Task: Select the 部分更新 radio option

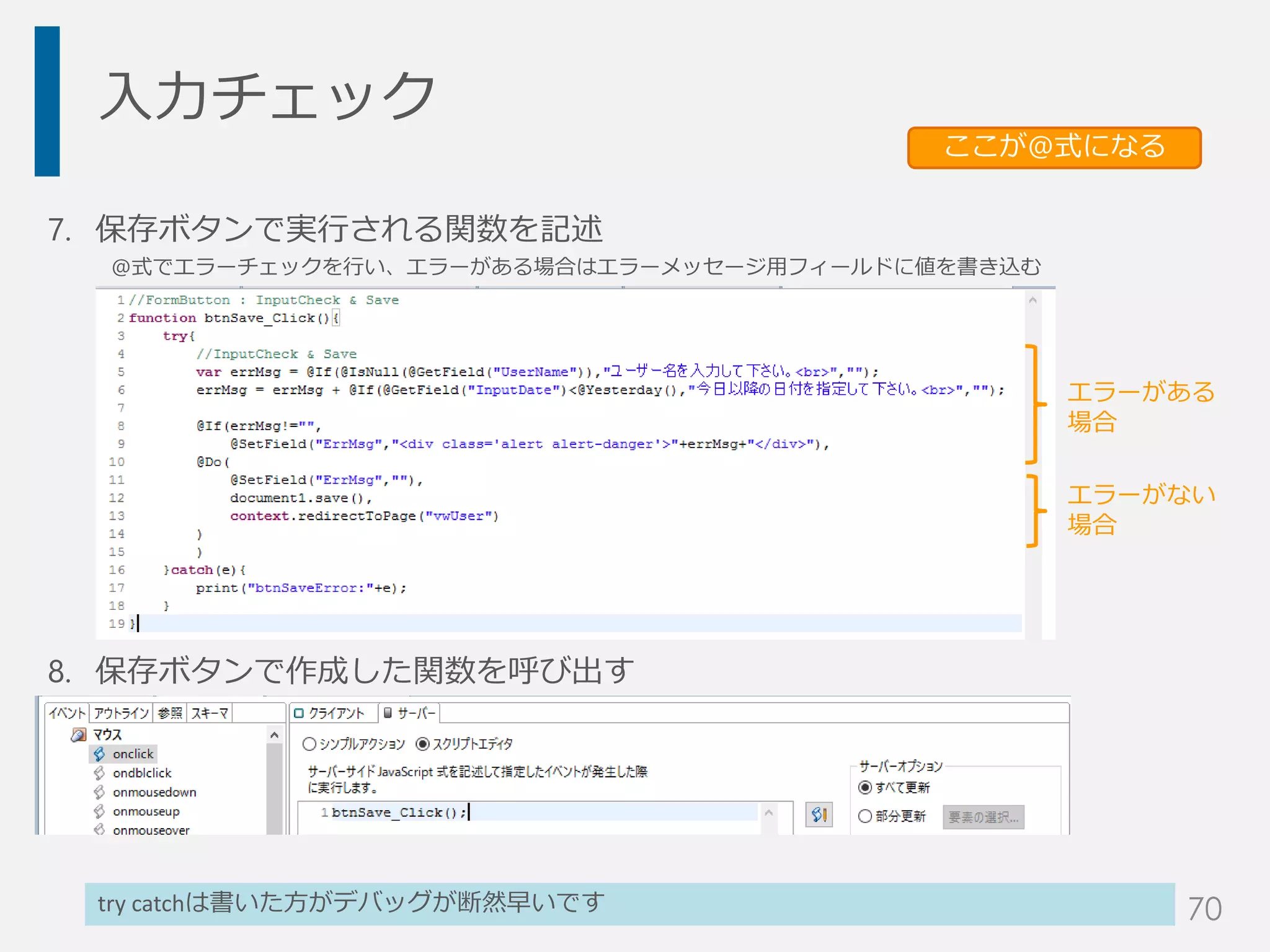Action: [865, 816]
